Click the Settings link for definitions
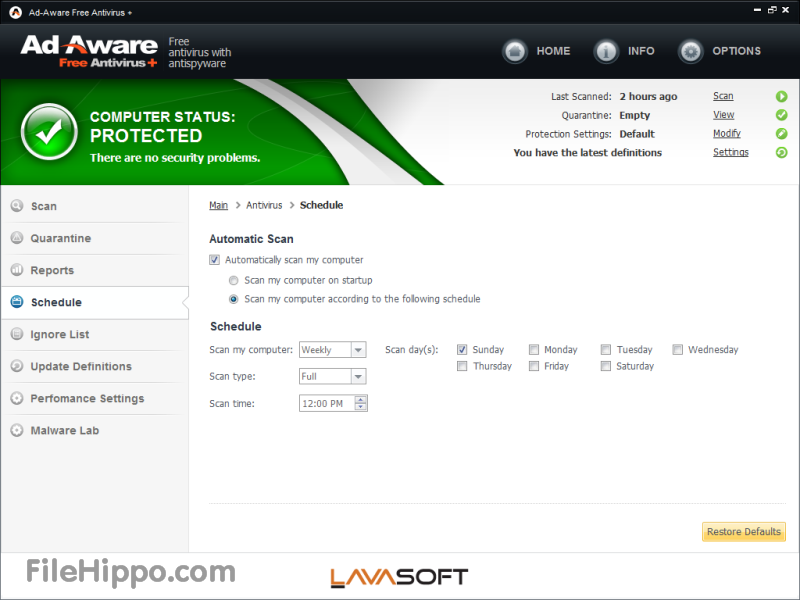The image size is (800, 600). tap(731, 152)
